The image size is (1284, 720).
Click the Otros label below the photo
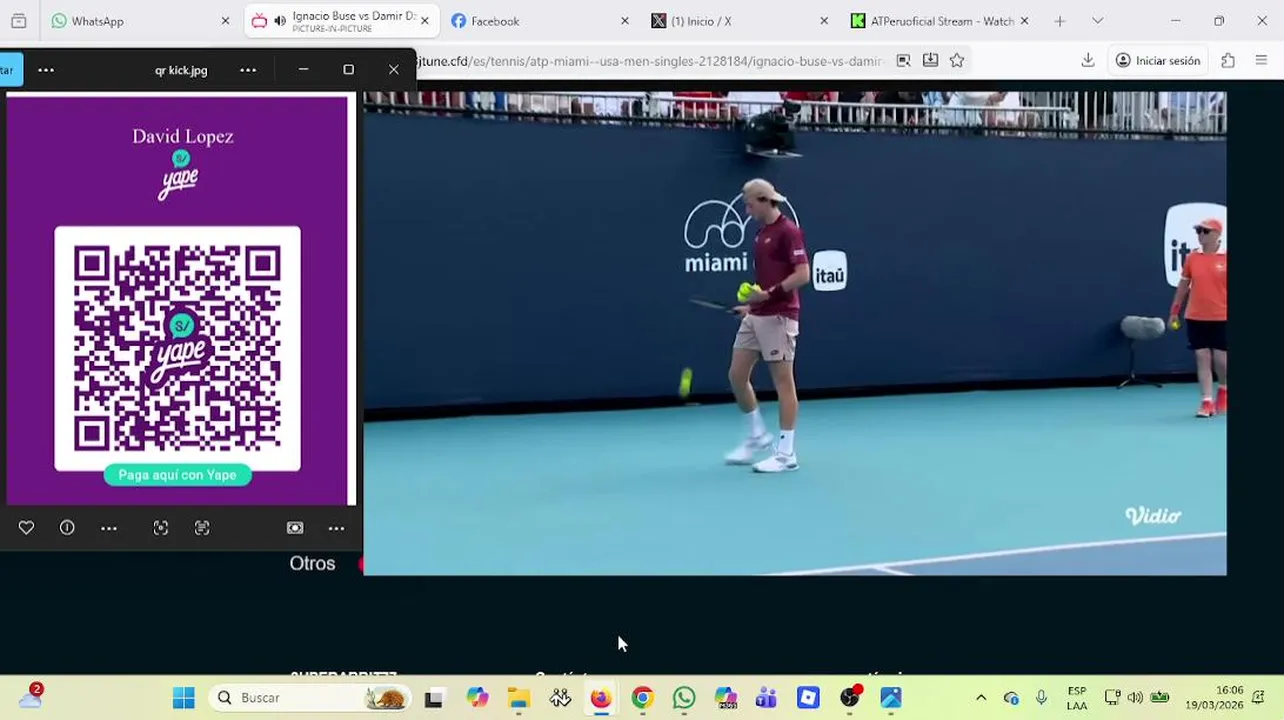point(312,564)
